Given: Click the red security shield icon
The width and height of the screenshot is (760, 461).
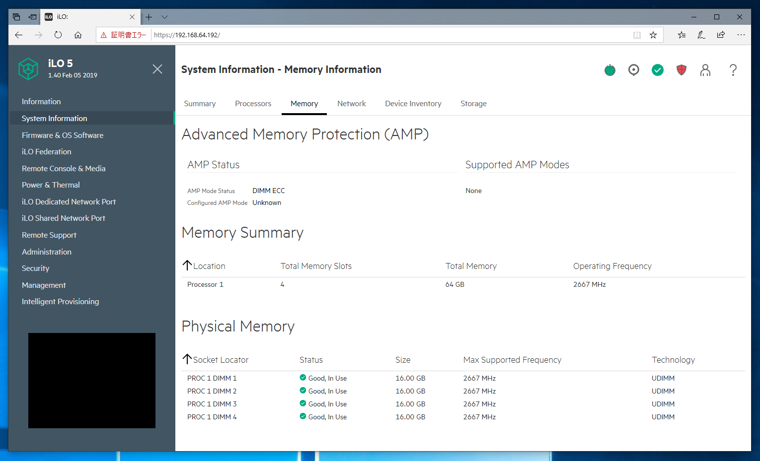Looking at the screenshot, I should click(x=682, y=70).
